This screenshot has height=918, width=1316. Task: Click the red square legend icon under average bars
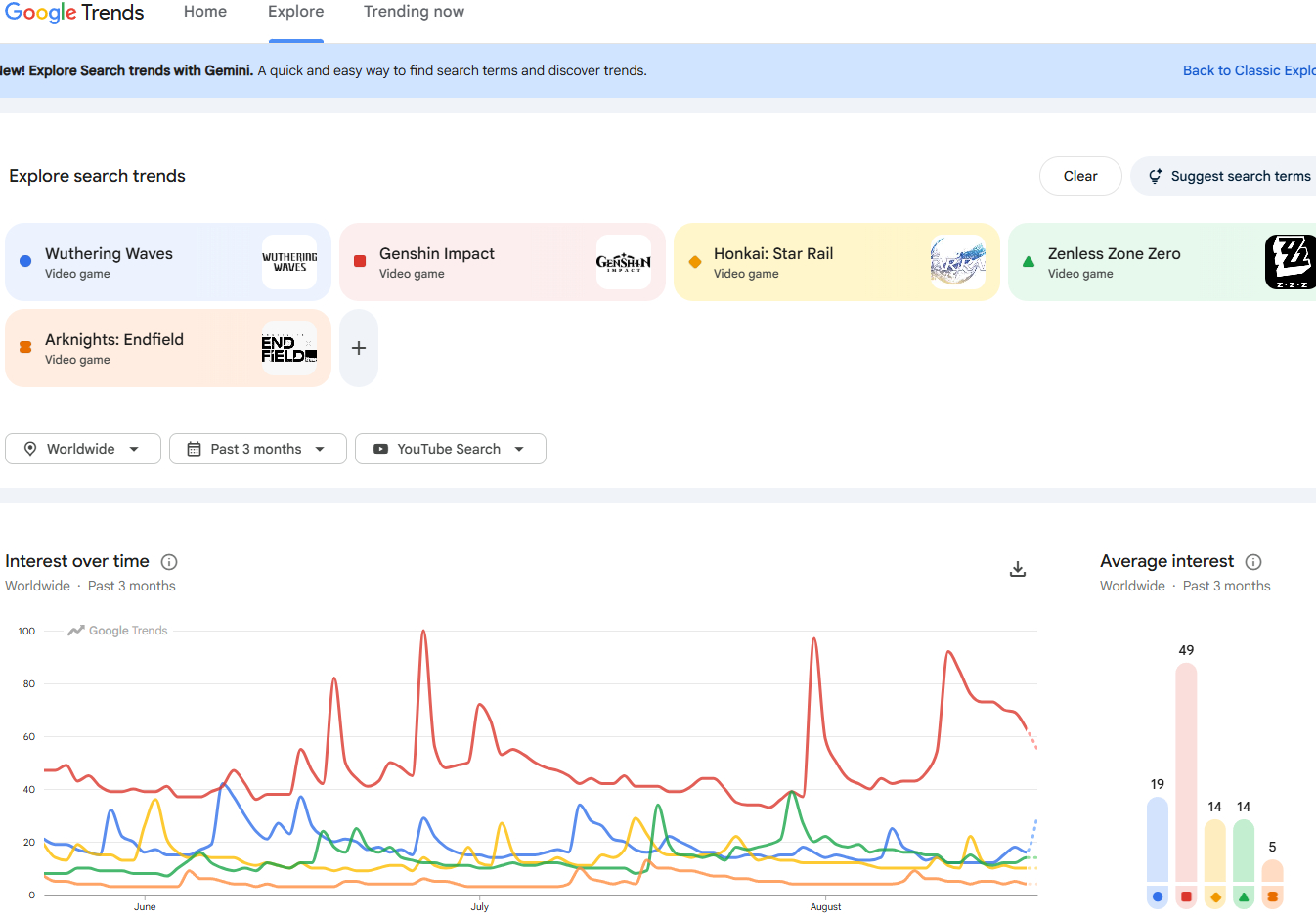coord(1186,896)
